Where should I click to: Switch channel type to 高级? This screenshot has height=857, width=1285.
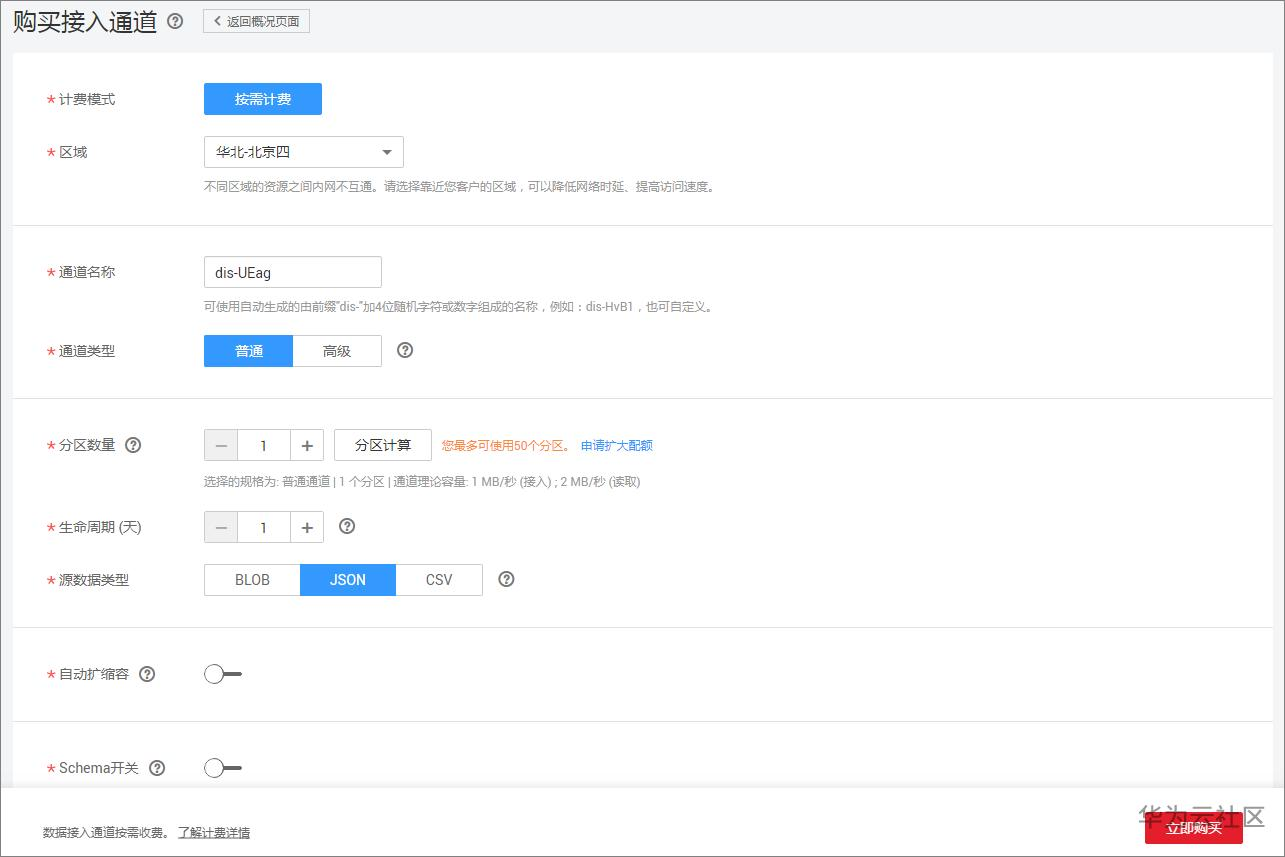tap(337, 350)
